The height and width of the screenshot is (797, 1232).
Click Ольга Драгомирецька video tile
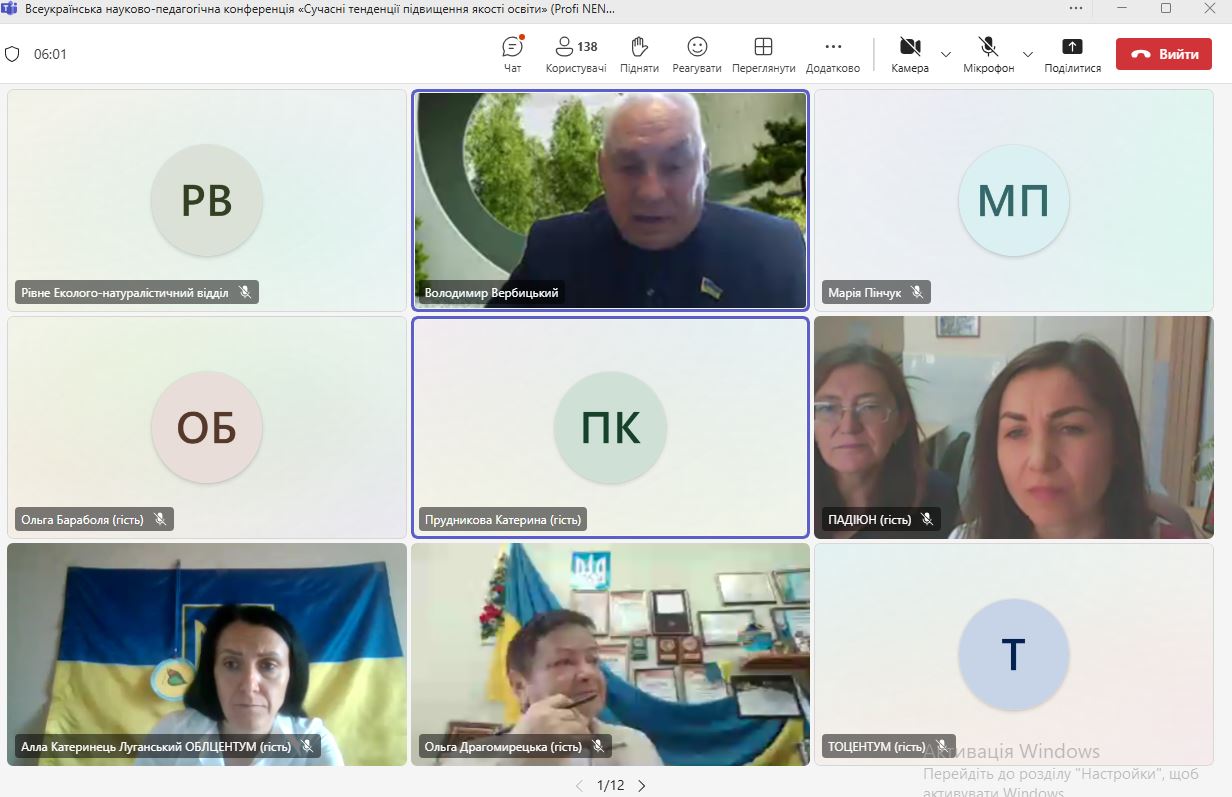610,654
